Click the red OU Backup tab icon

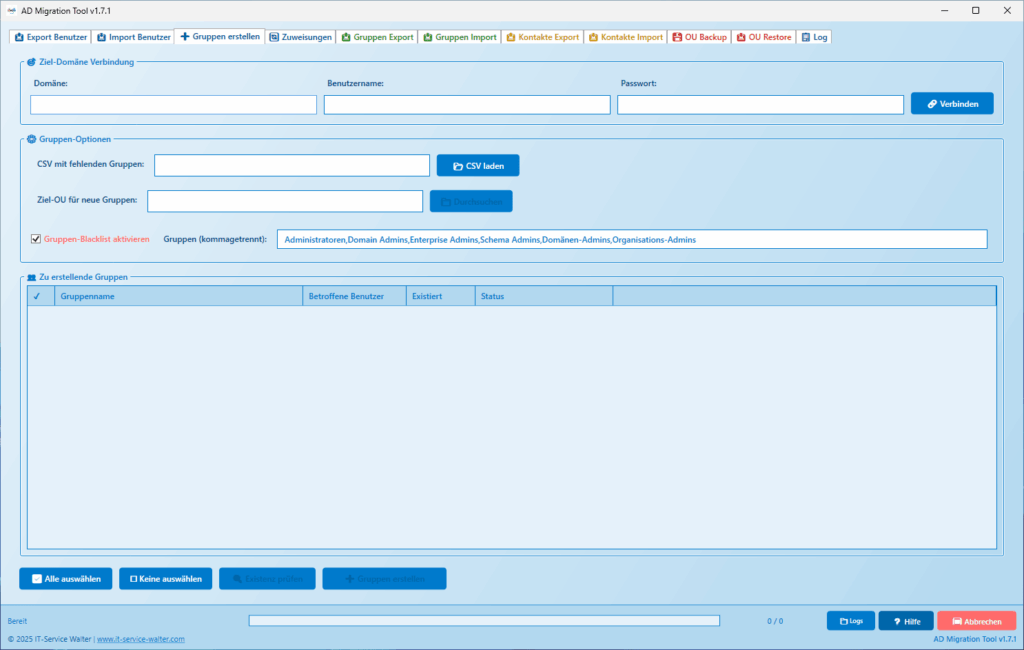(x=677, y=37)
